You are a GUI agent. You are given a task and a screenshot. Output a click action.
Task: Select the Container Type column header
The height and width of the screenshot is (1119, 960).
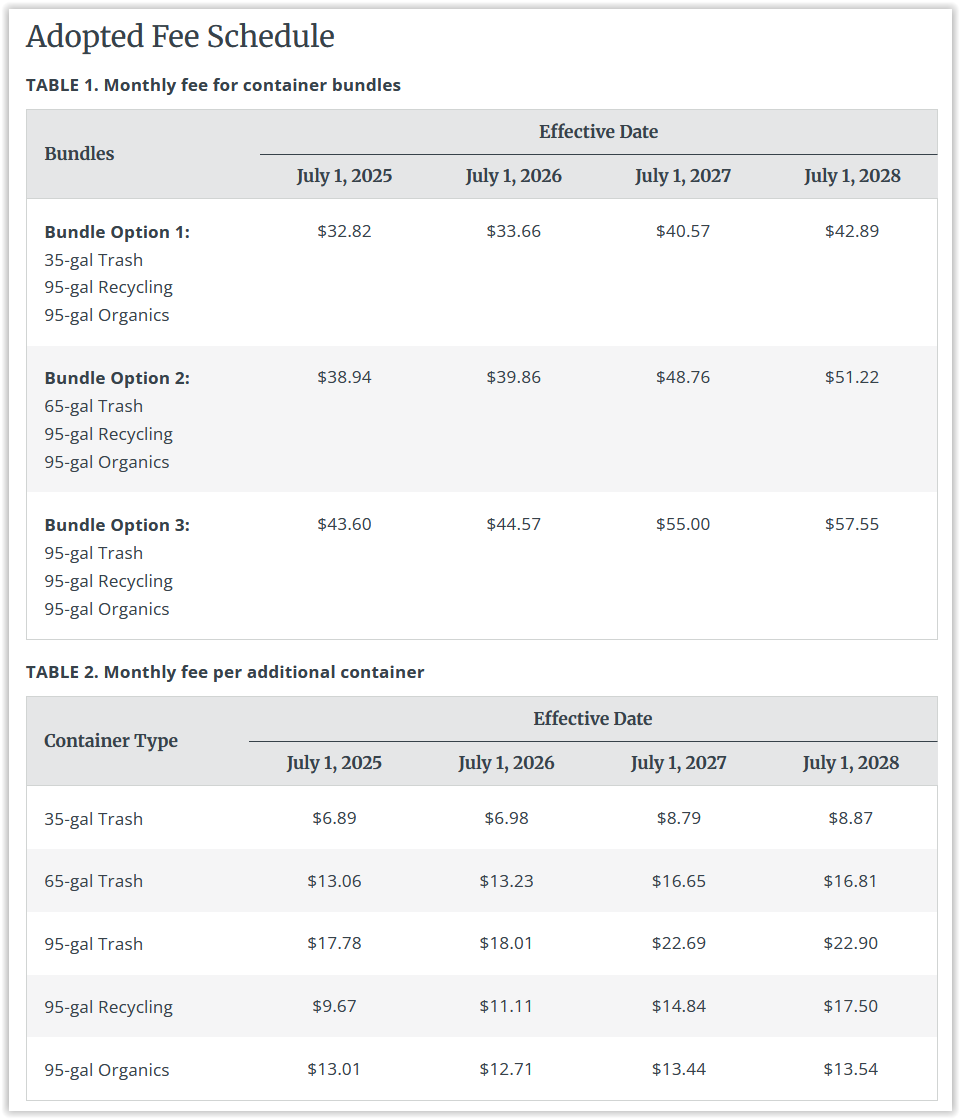pos(111,741)
